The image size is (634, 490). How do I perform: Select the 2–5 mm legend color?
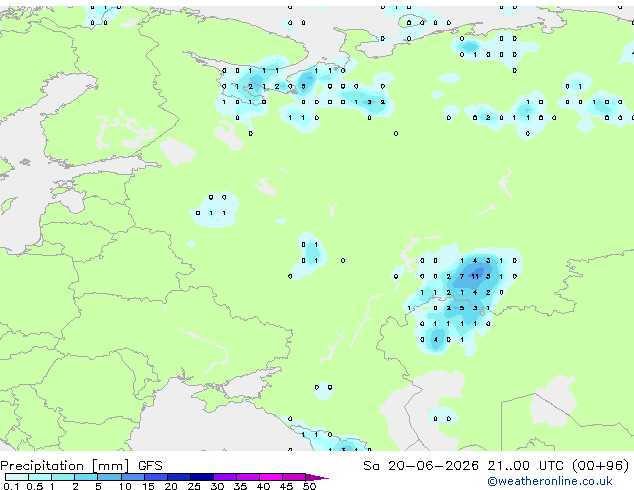(86, 477)
